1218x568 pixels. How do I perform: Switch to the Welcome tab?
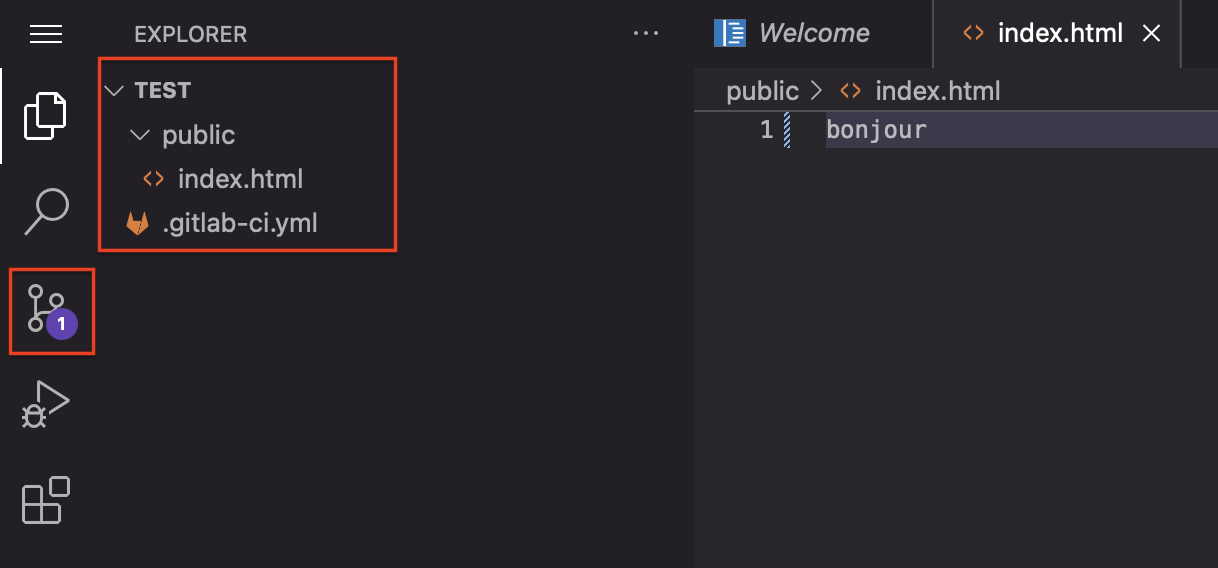(x=792, y=33)
